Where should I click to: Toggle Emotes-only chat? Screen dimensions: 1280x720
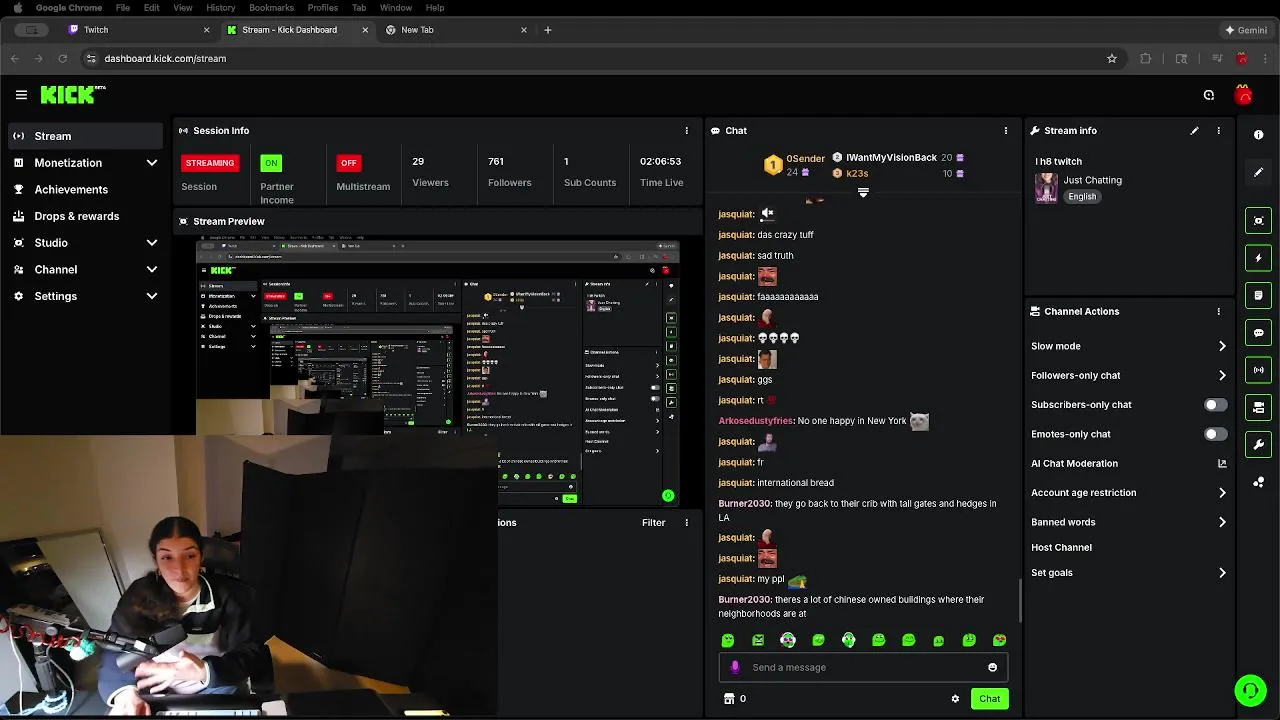[1215, 434]
